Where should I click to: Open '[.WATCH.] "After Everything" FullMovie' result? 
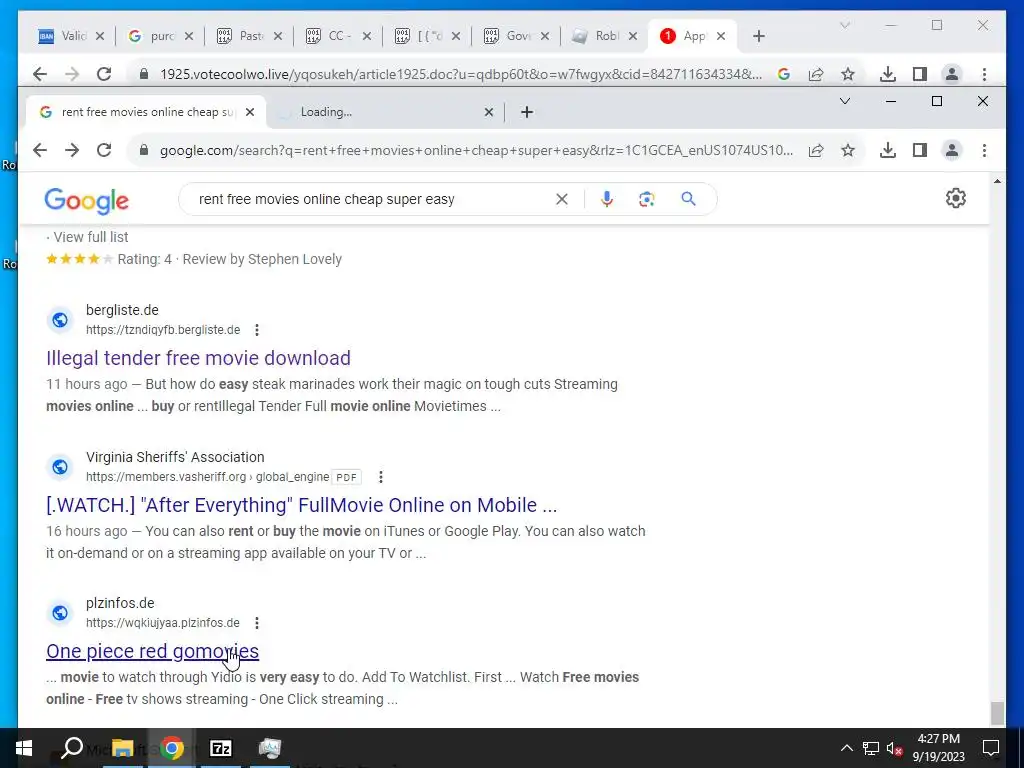click(302, 505)
